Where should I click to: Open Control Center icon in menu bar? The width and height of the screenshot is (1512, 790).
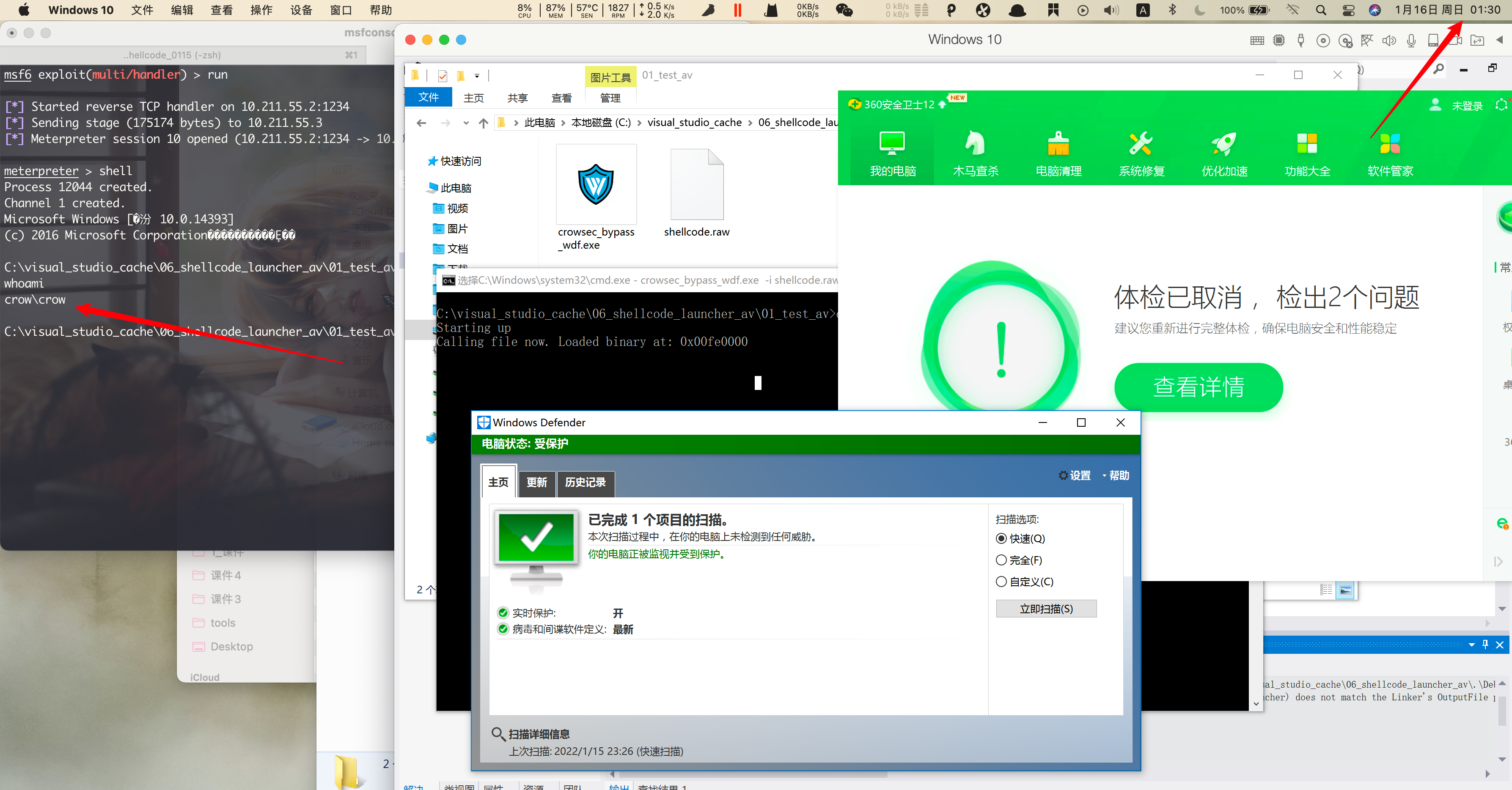pyautogui.click(x=1349, y=10)
